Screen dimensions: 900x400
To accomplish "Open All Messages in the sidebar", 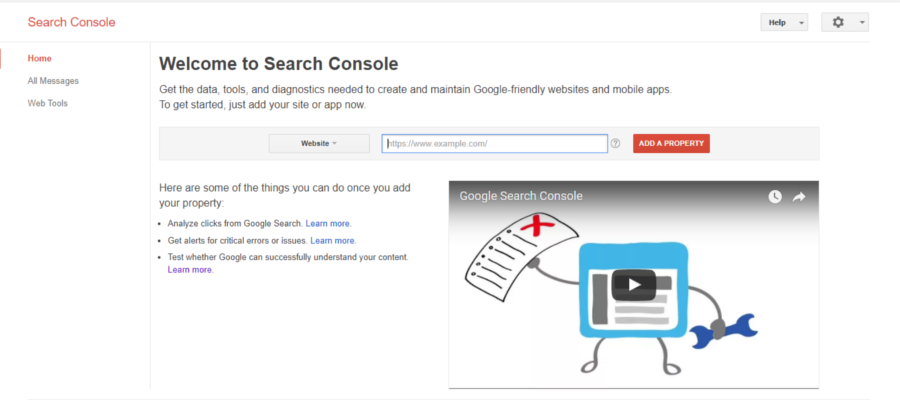I will [x=53, y=81].
